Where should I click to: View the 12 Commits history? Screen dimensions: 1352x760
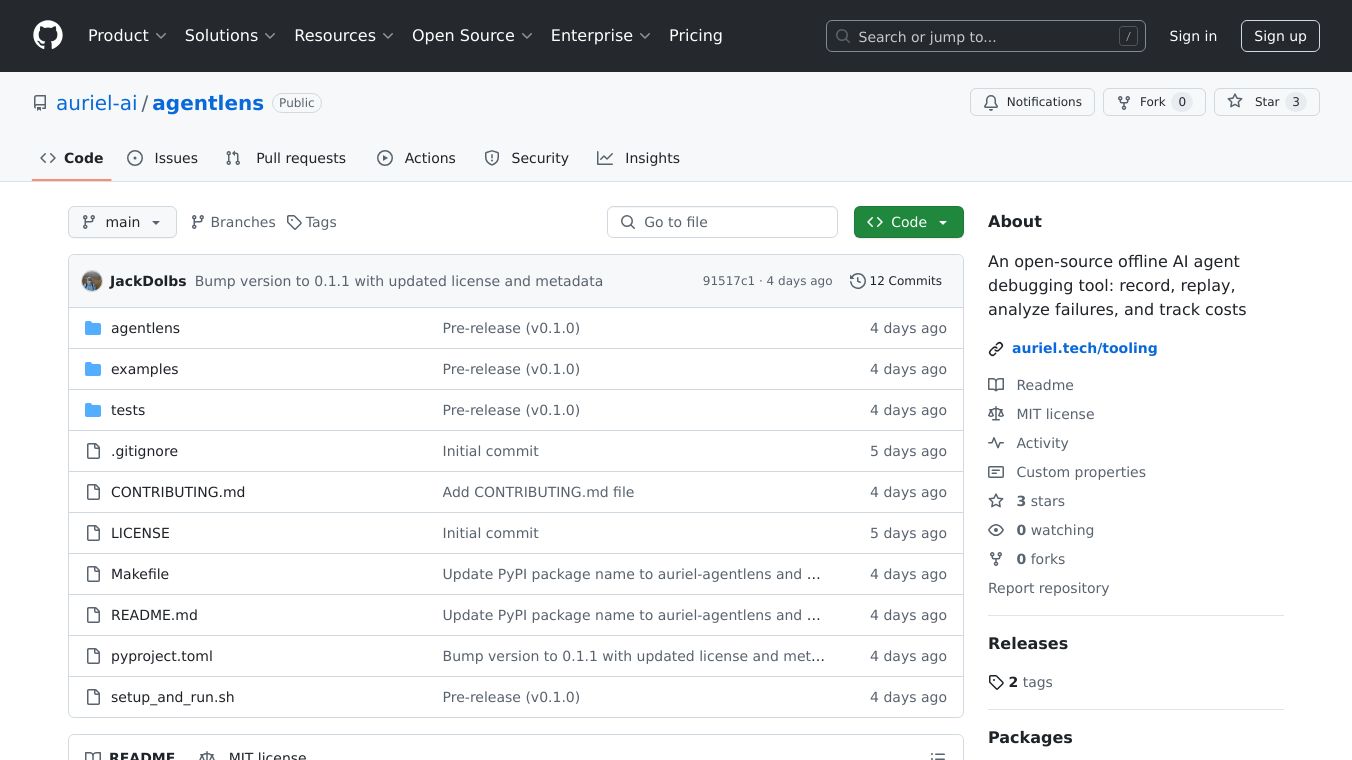point(895,281)
